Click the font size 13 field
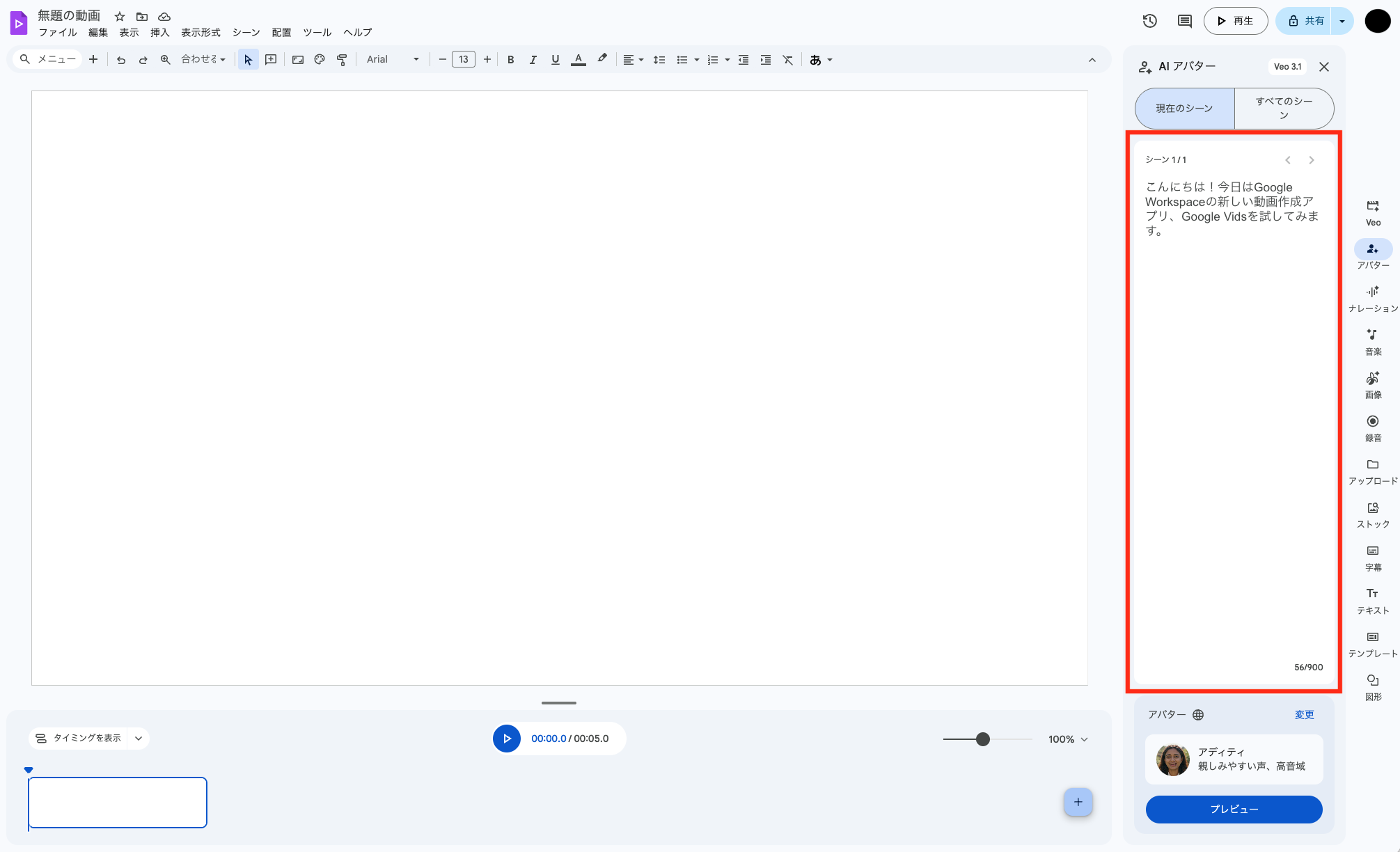This screenshot has width=1400, height=852. [464, 60]
